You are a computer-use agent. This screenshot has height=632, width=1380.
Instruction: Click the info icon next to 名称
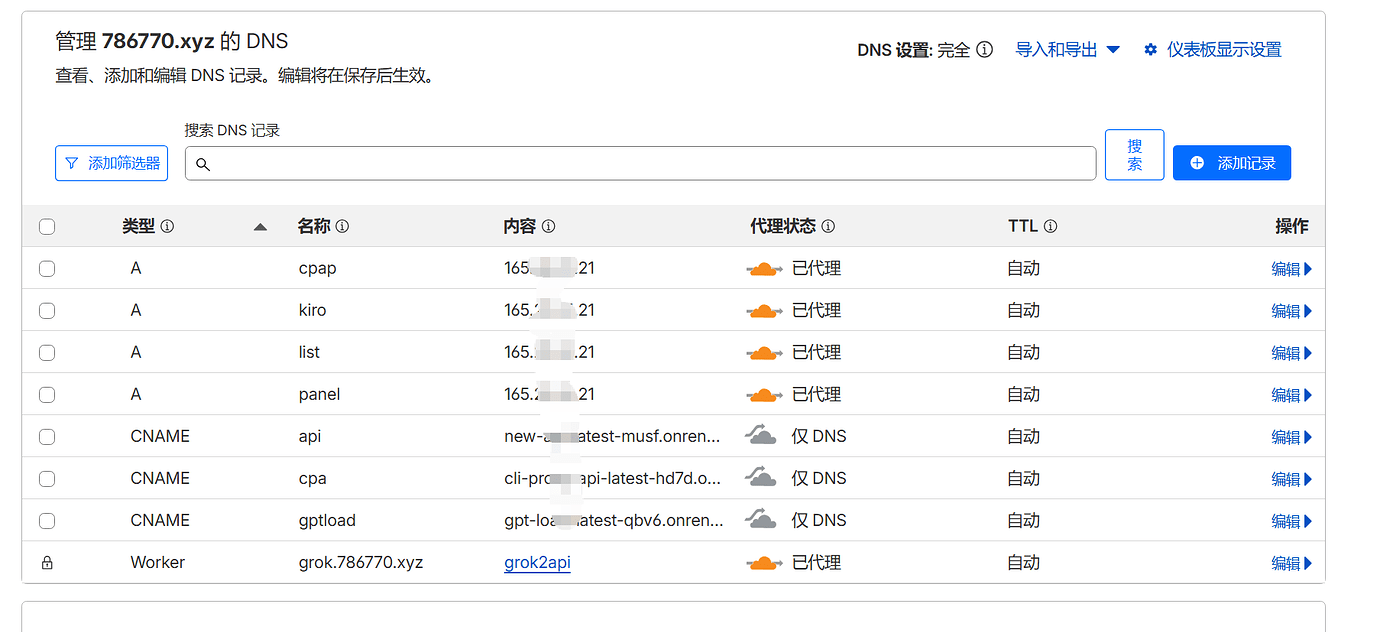click(x=342, y=227)
